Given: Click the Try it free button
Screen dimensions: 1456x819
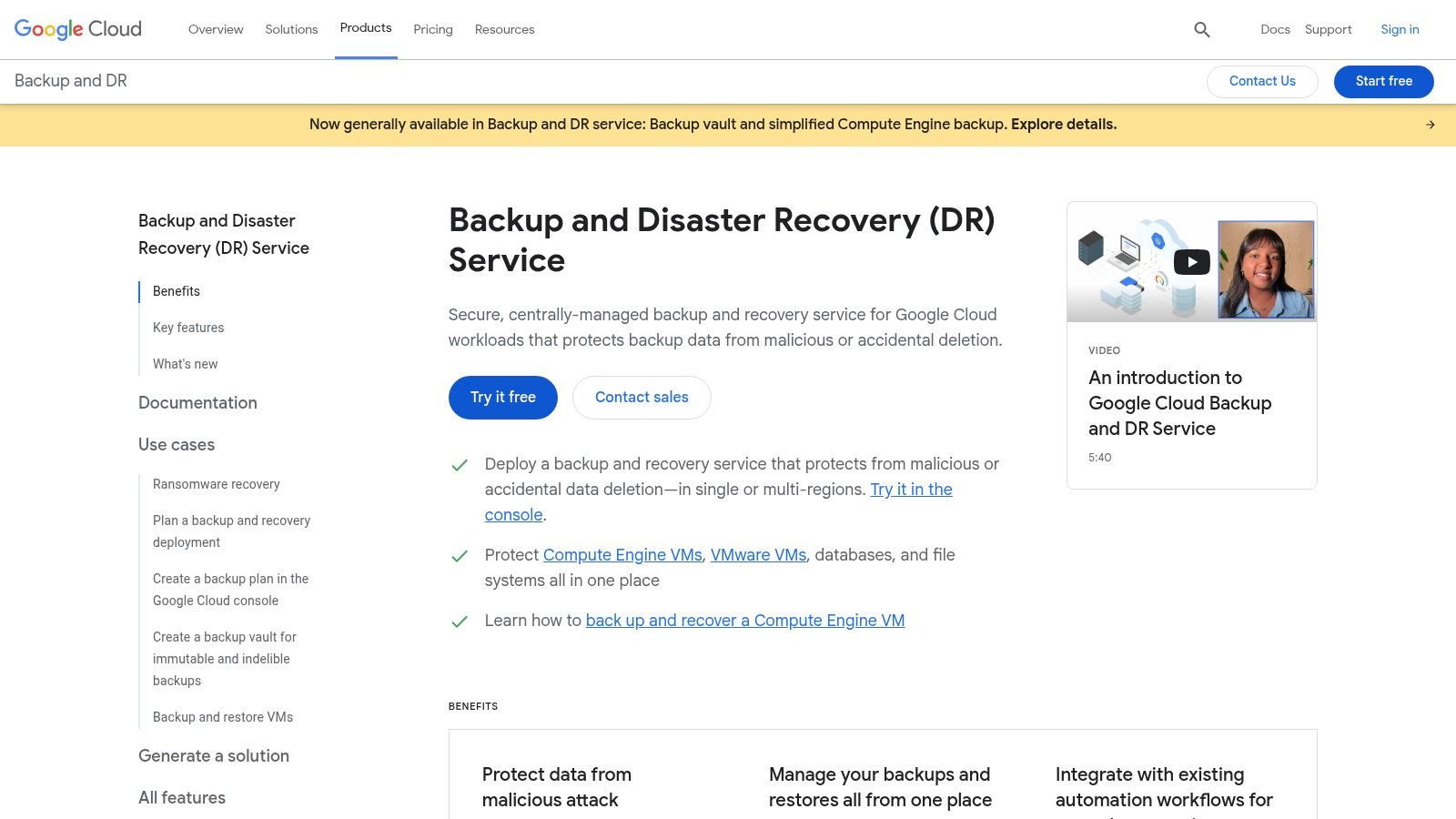Looking at the screenshot, I should [503, 398].
